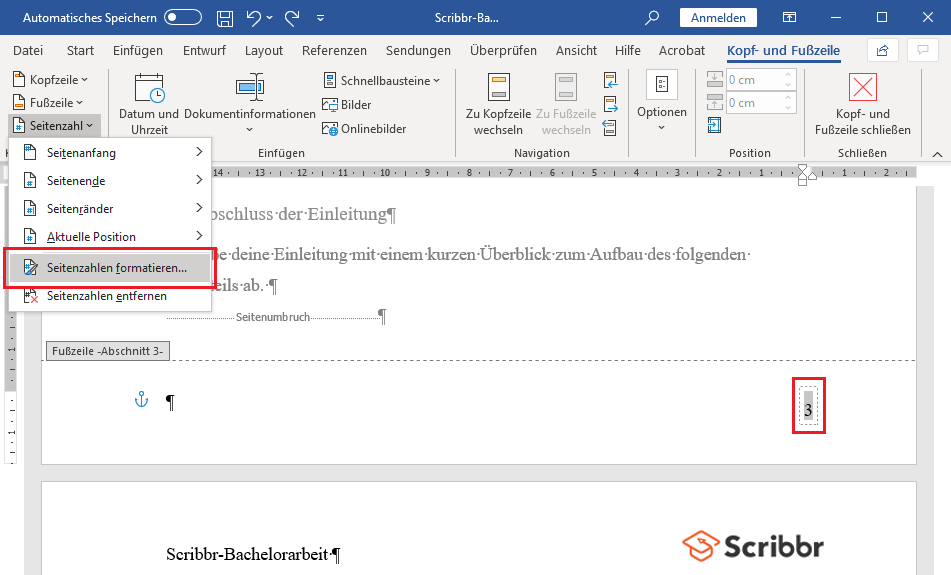The height and width of the screenshot is (575, 951).
Task: Open Seitenränder submenu
Action: [x=110, y=209]
